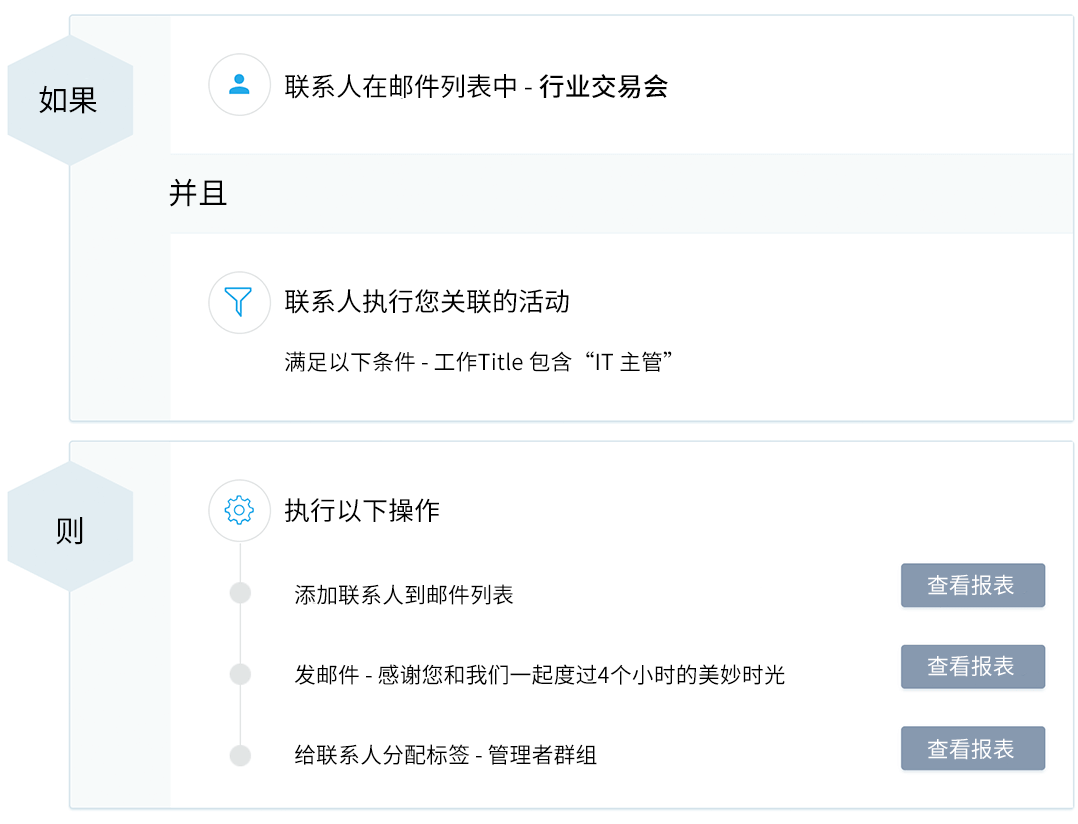This screenshot has width=1078, height=824.
Task: Click the 执行以下操作 heading
Action: [362, 511]
